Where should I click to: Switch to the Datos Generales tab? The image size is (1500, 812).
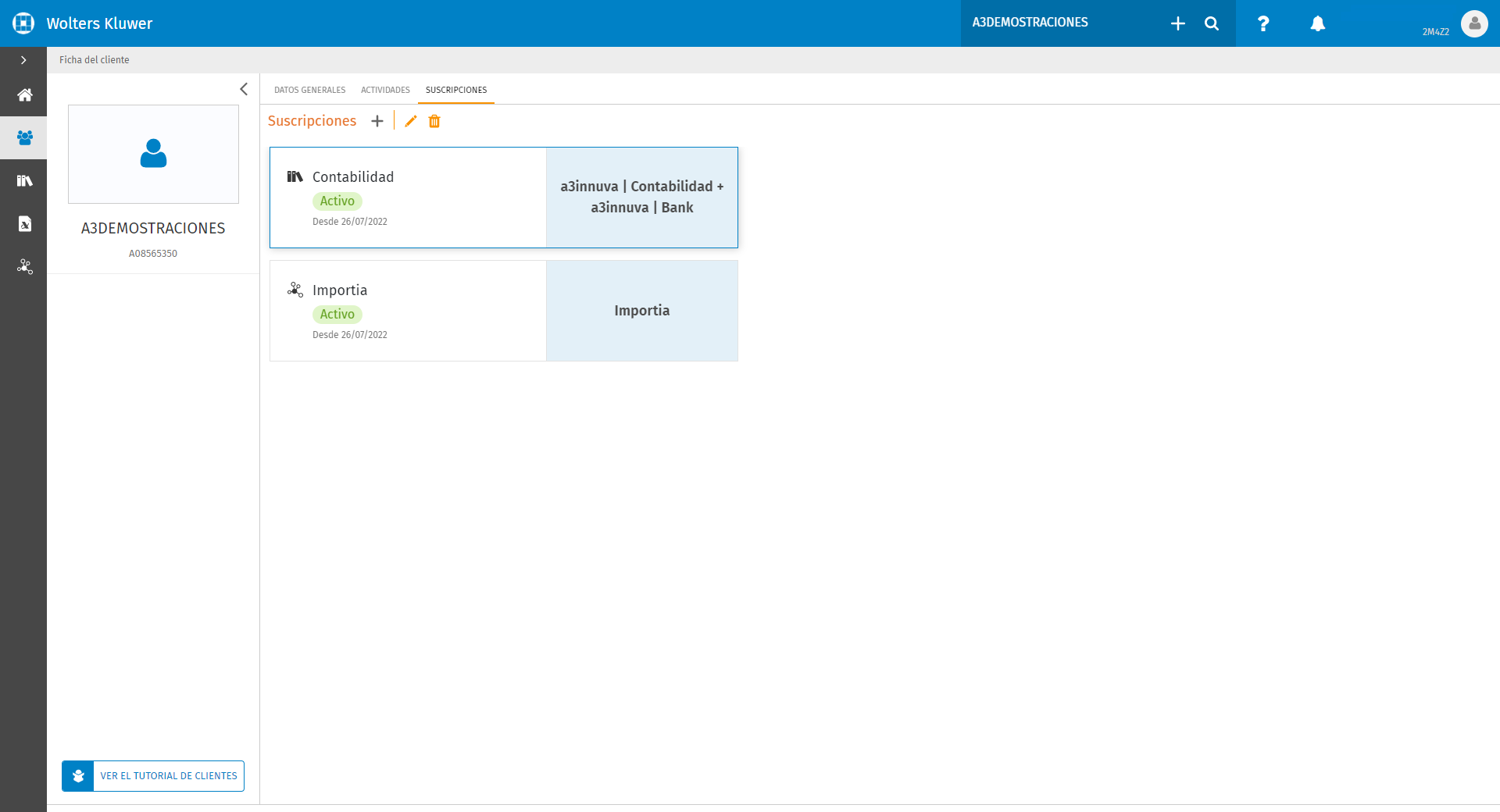(x=310, y=90)
